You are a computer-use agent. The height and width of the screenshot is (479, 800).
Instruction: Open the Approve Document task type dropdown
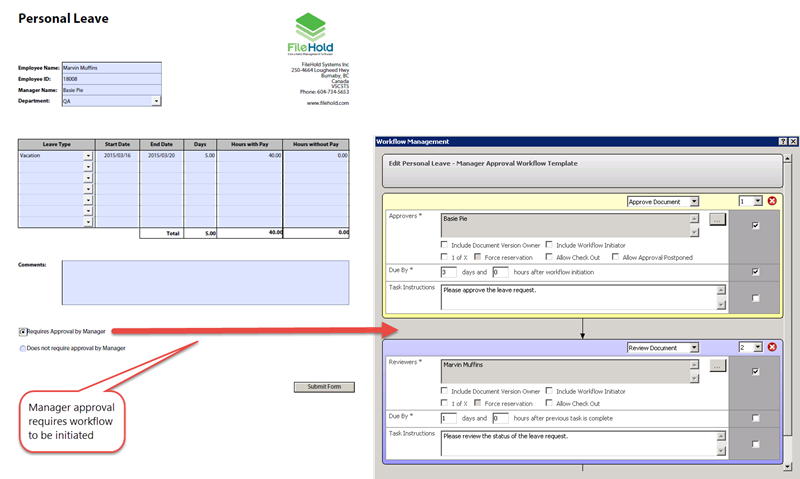[694, 201]
